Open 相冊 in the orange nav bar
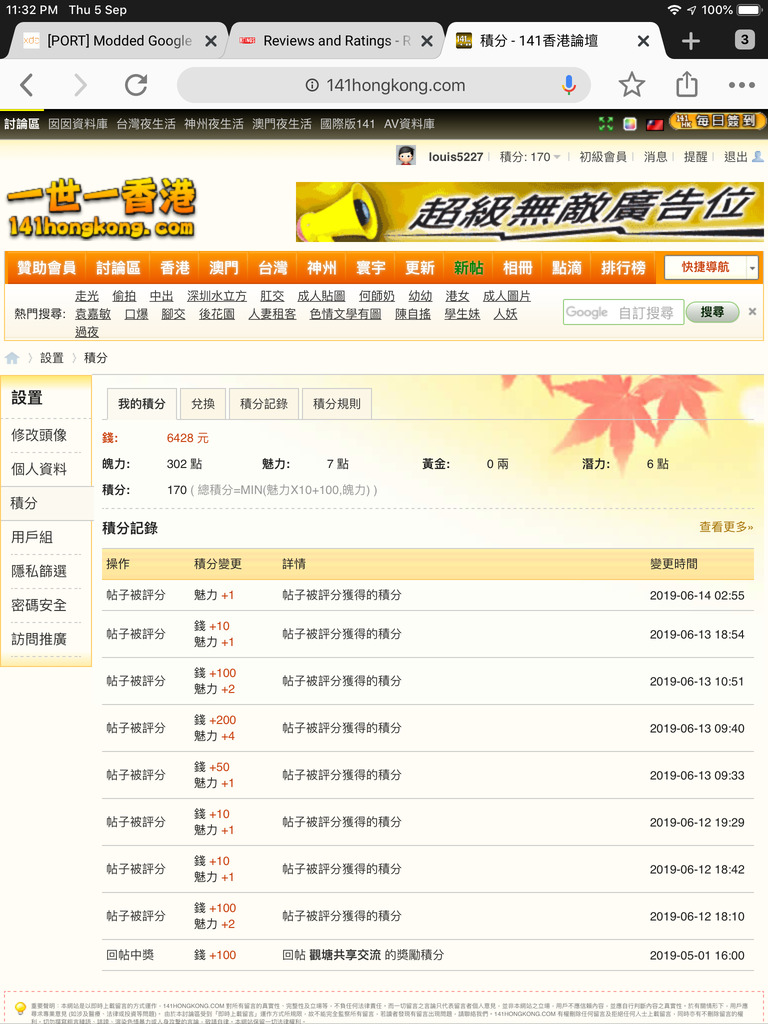This screenshot has height=1024, width=768. pos(517,268)
